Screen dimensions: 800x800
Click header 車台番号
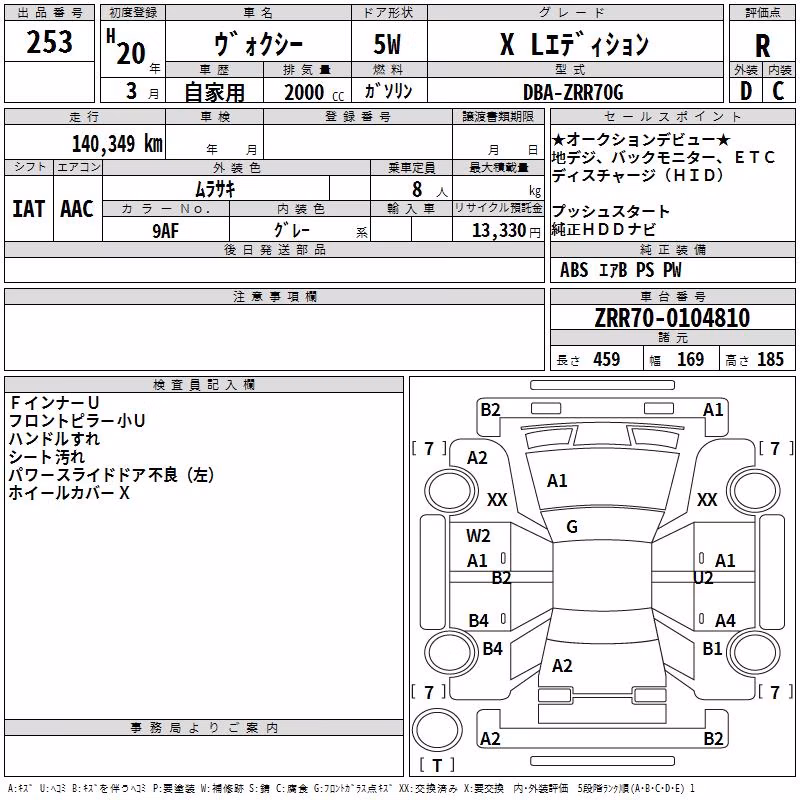[673, 296]
